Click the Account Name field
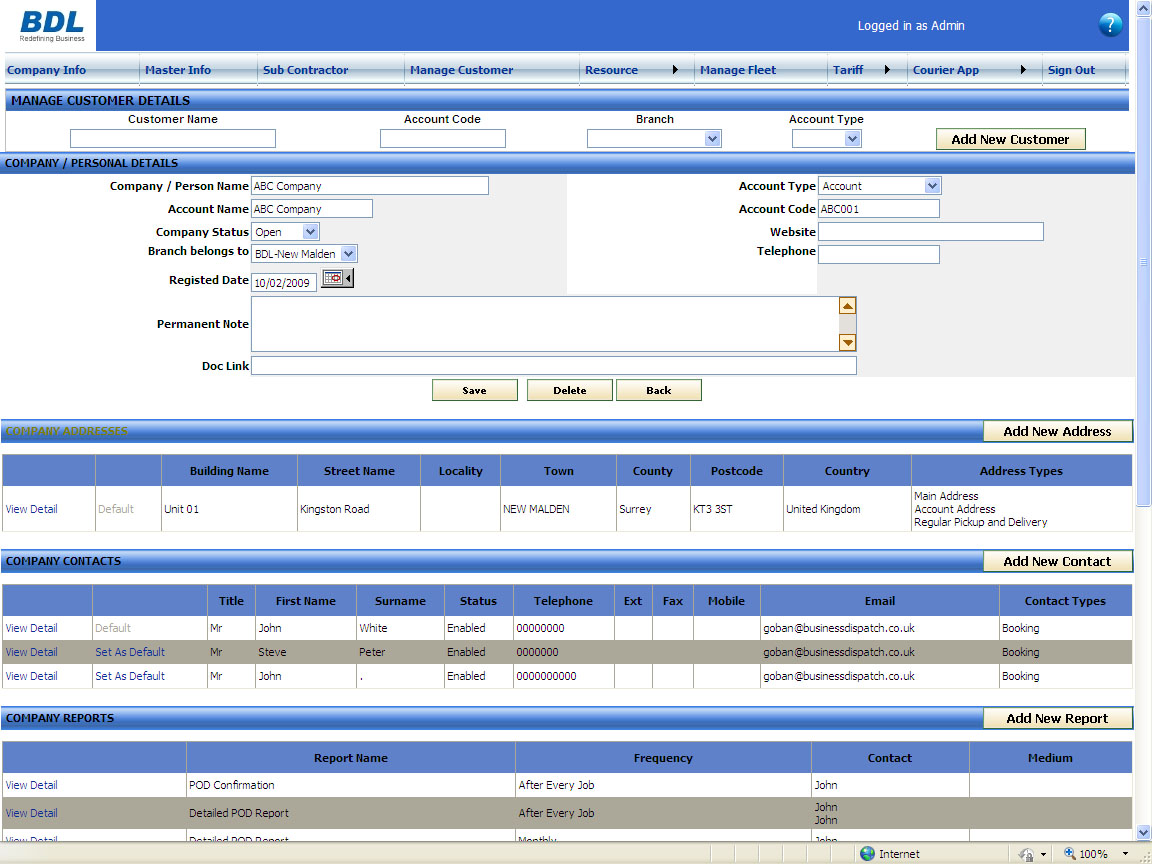Image resolution: width=1152 pixels, height=864 pixels. [312, 209]
